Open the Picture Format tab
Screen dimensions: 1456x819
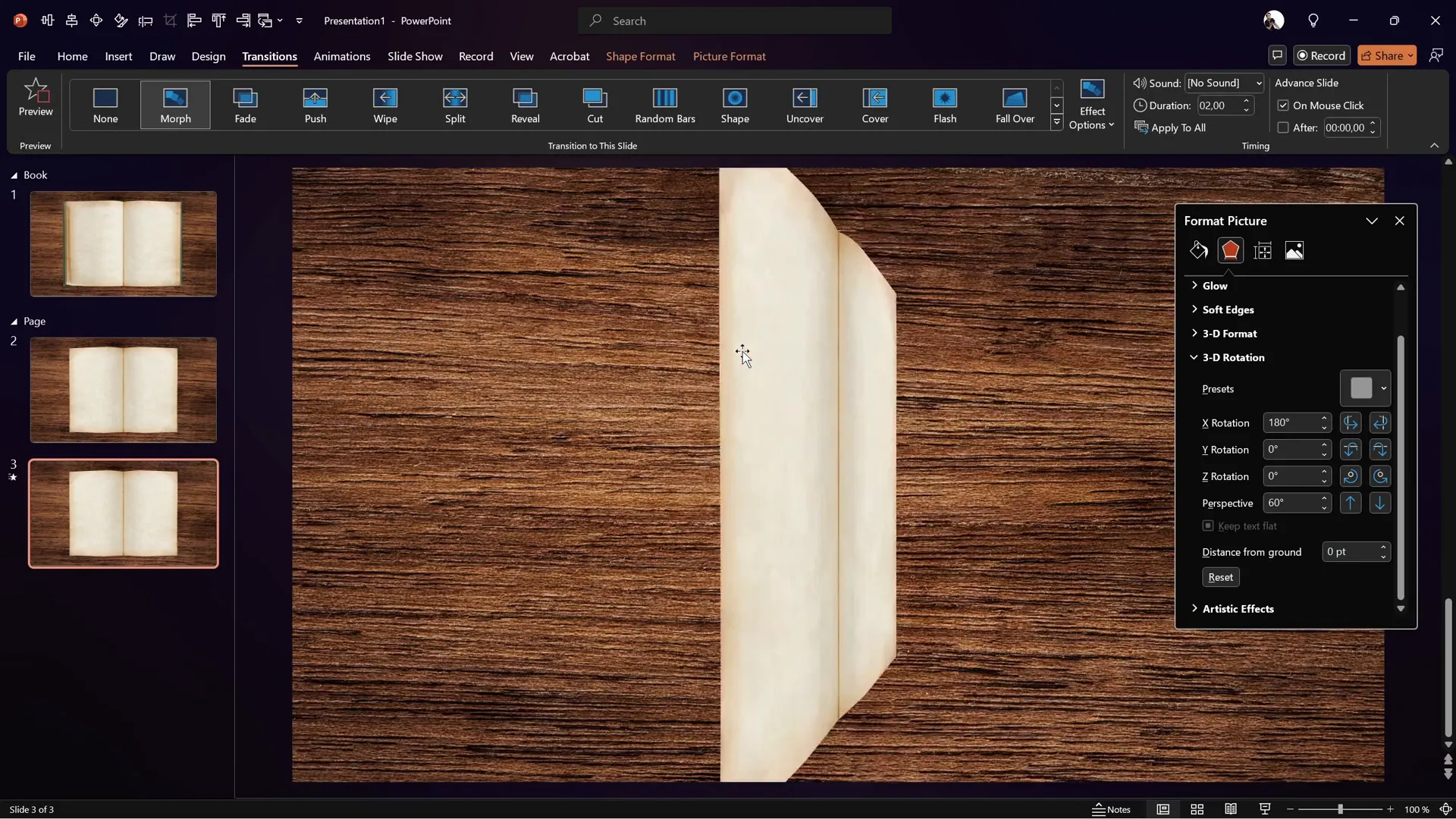[x=730, y=56]
